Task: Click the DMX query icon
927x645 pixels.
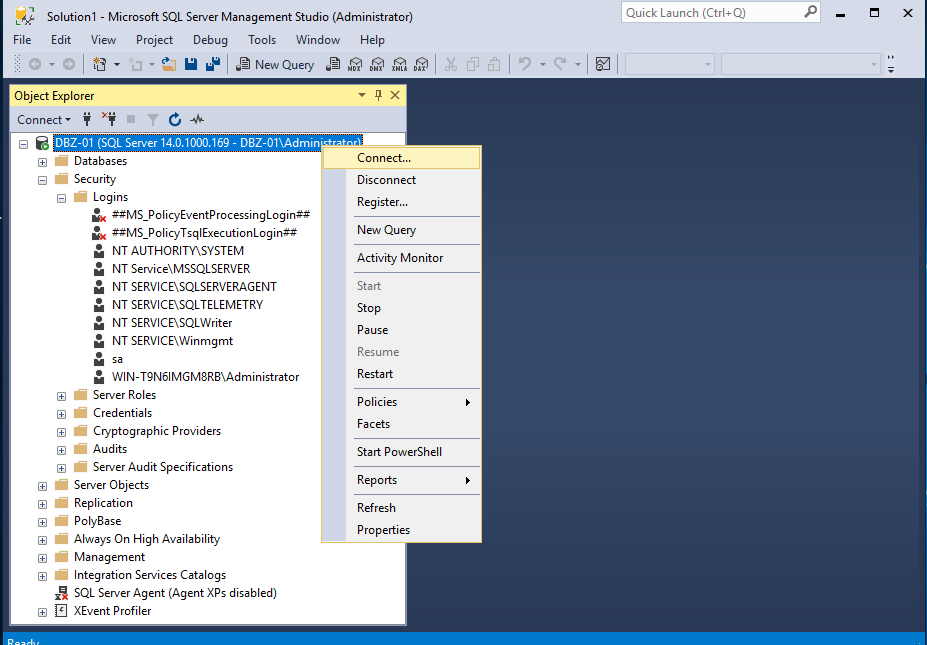Action: click(377, 64)
